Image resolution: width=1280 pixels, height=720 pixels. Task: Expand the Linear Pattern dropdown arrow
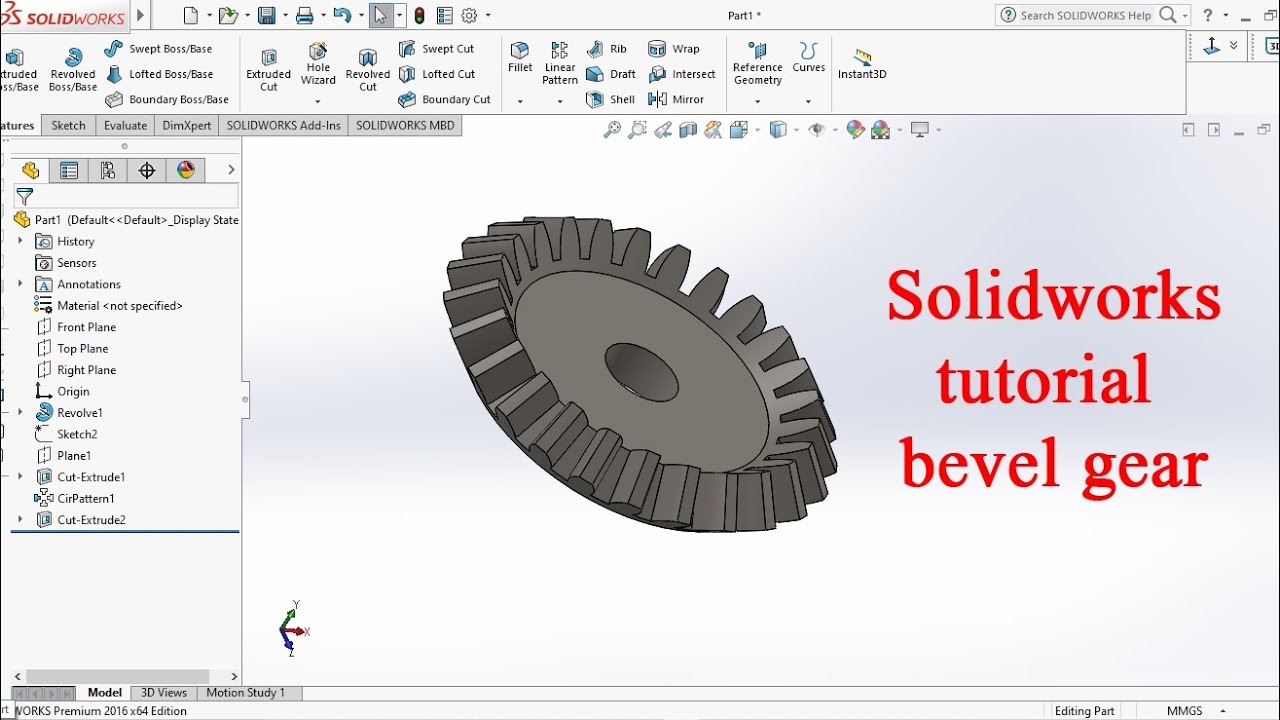coord(560,101)
